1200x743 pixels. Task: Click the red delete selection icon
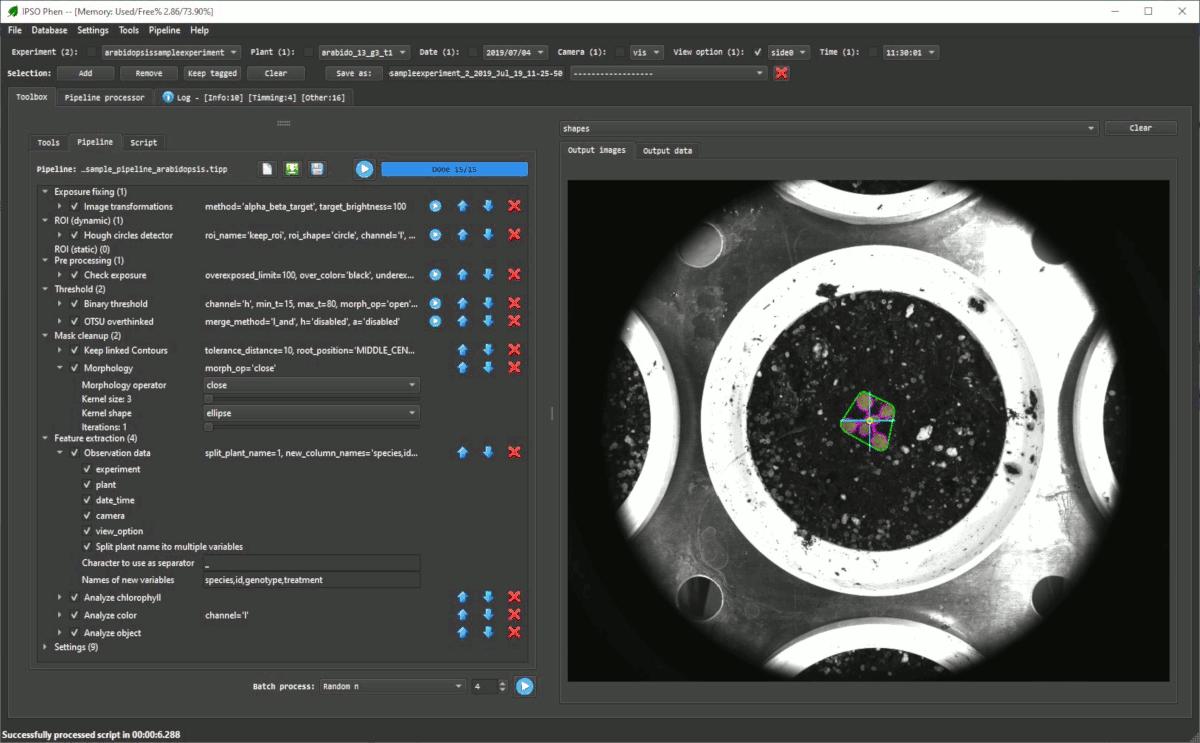[782, 73]
